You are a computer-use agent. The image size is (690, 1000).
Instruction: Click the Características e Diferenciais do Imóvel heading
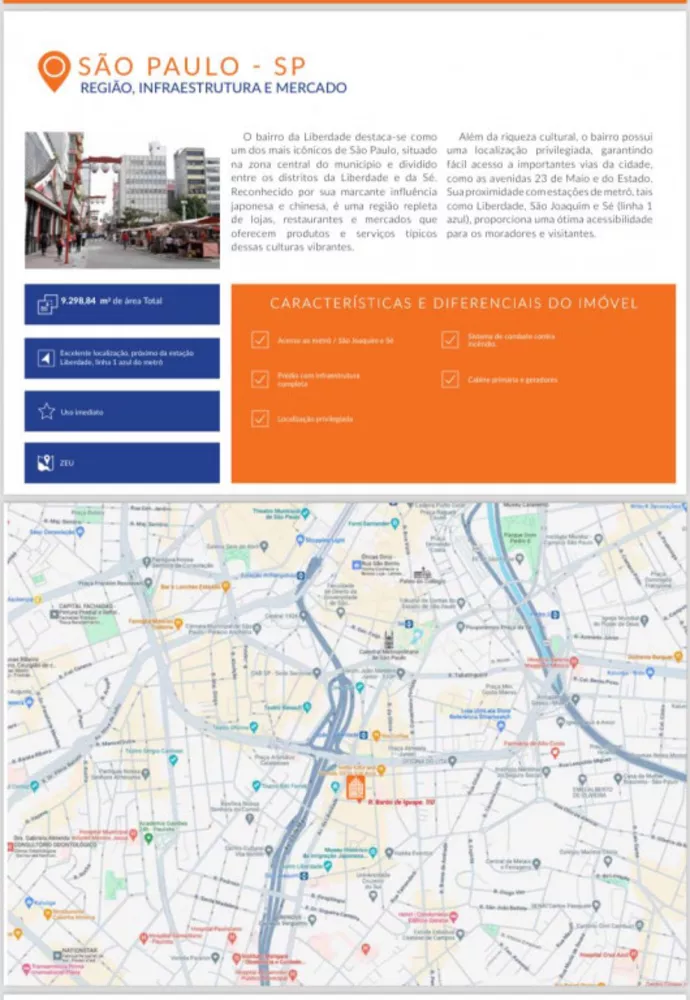(453, 303)
